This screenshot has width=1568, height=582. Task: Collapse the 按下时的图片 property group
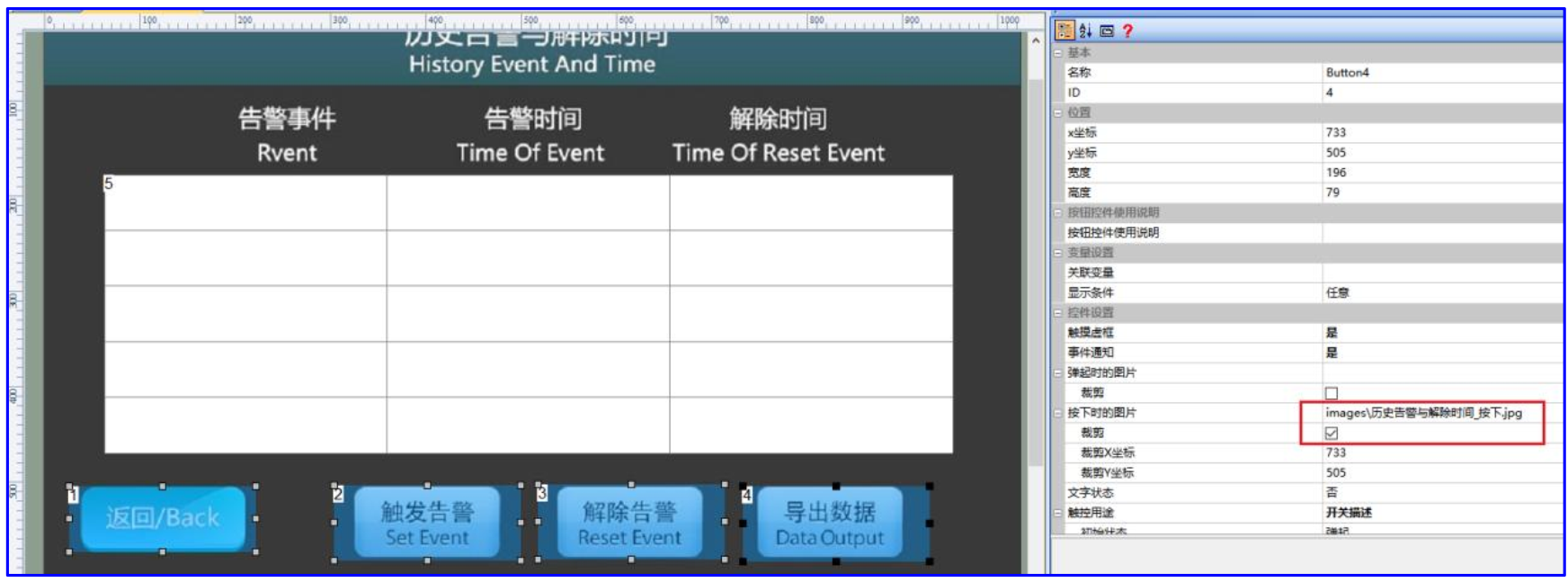1058,413
